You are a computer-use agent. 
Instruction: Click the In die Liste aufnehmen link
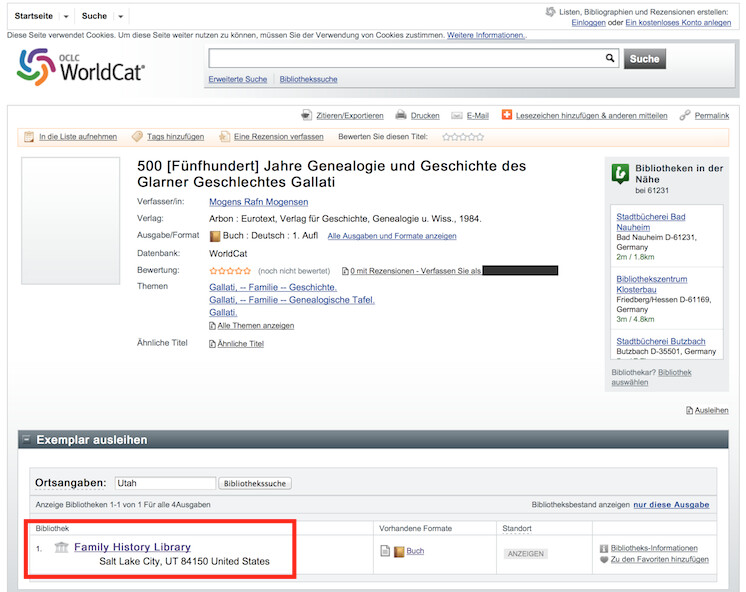(78, 137)
